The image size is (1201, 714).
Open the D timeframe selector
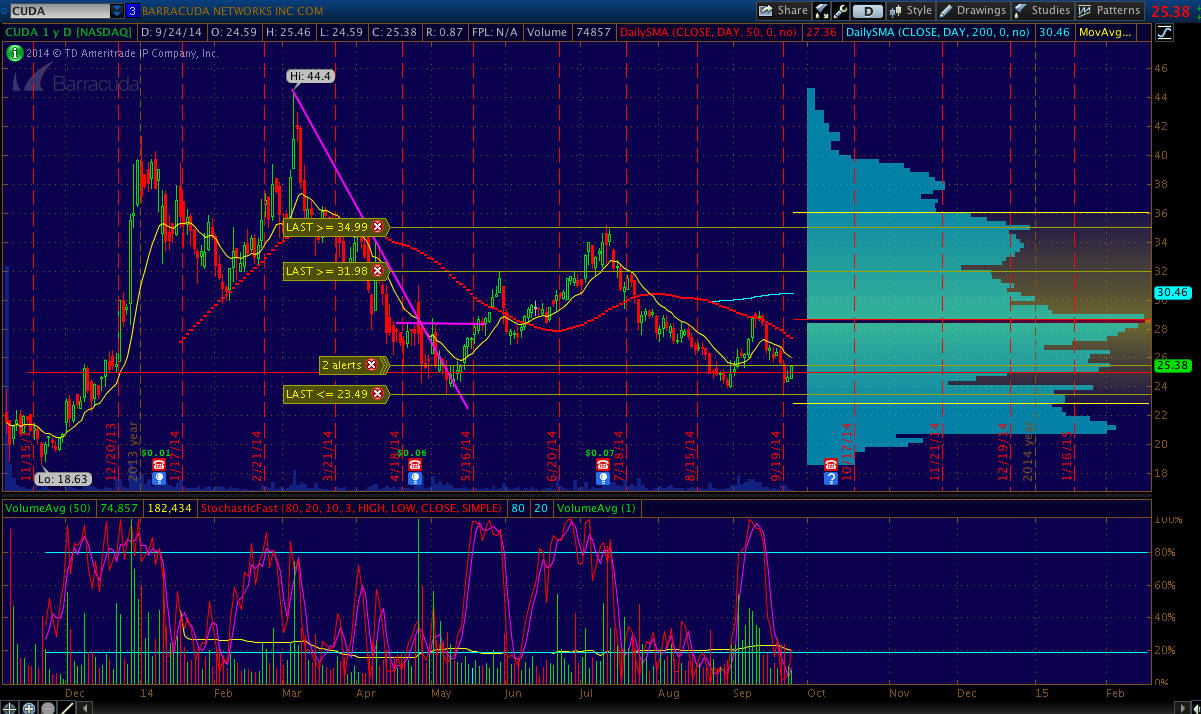point(867,11)
